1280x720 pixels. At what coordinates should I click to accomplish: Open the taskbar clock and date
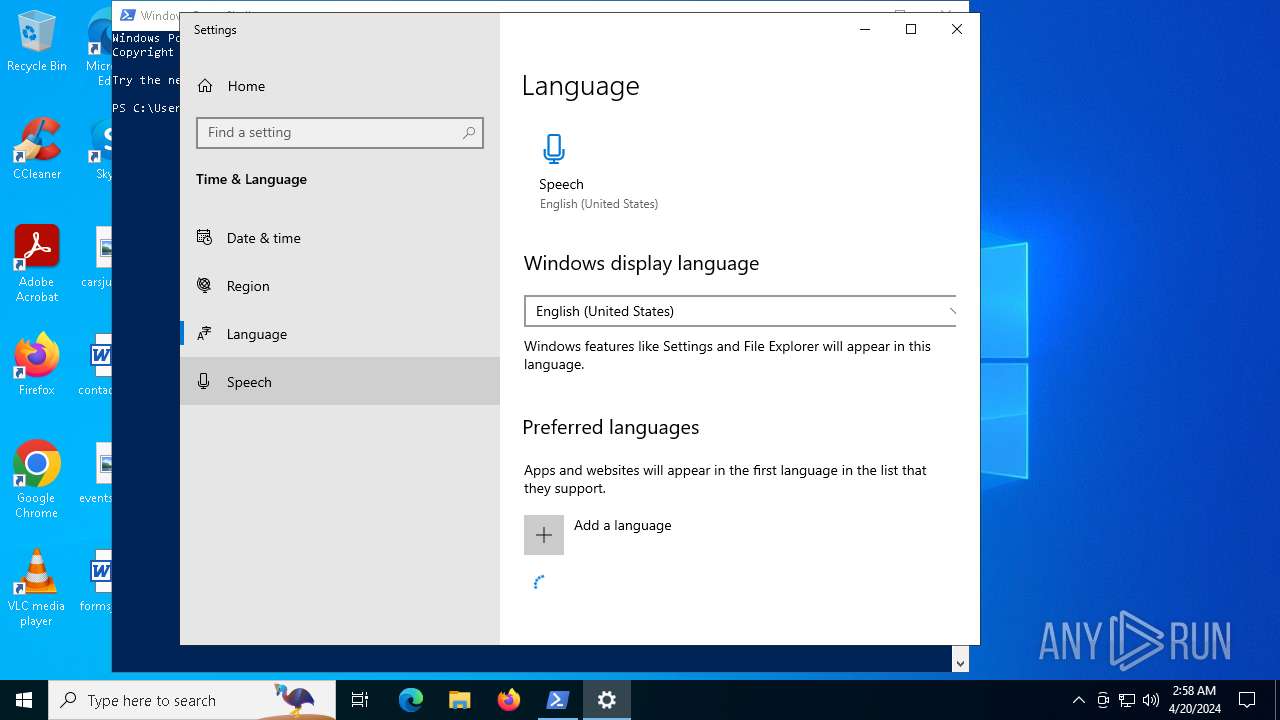1195,700
